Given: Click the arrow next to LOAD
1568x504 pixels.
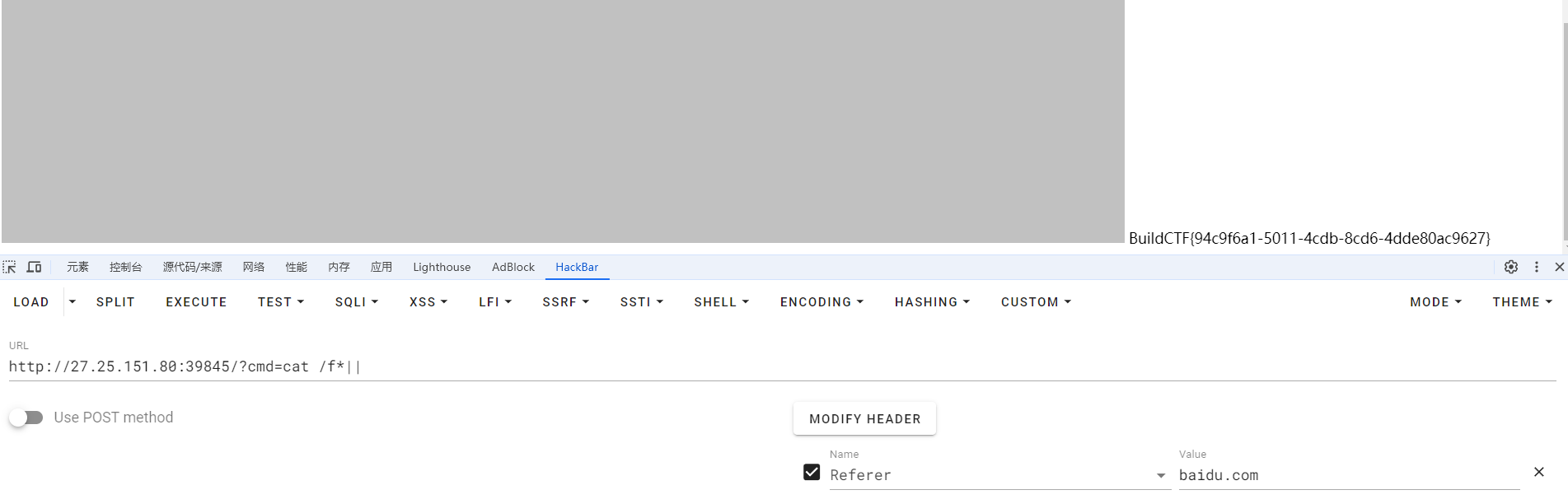Looking at the screenshot, I should [x=73, y=302].
